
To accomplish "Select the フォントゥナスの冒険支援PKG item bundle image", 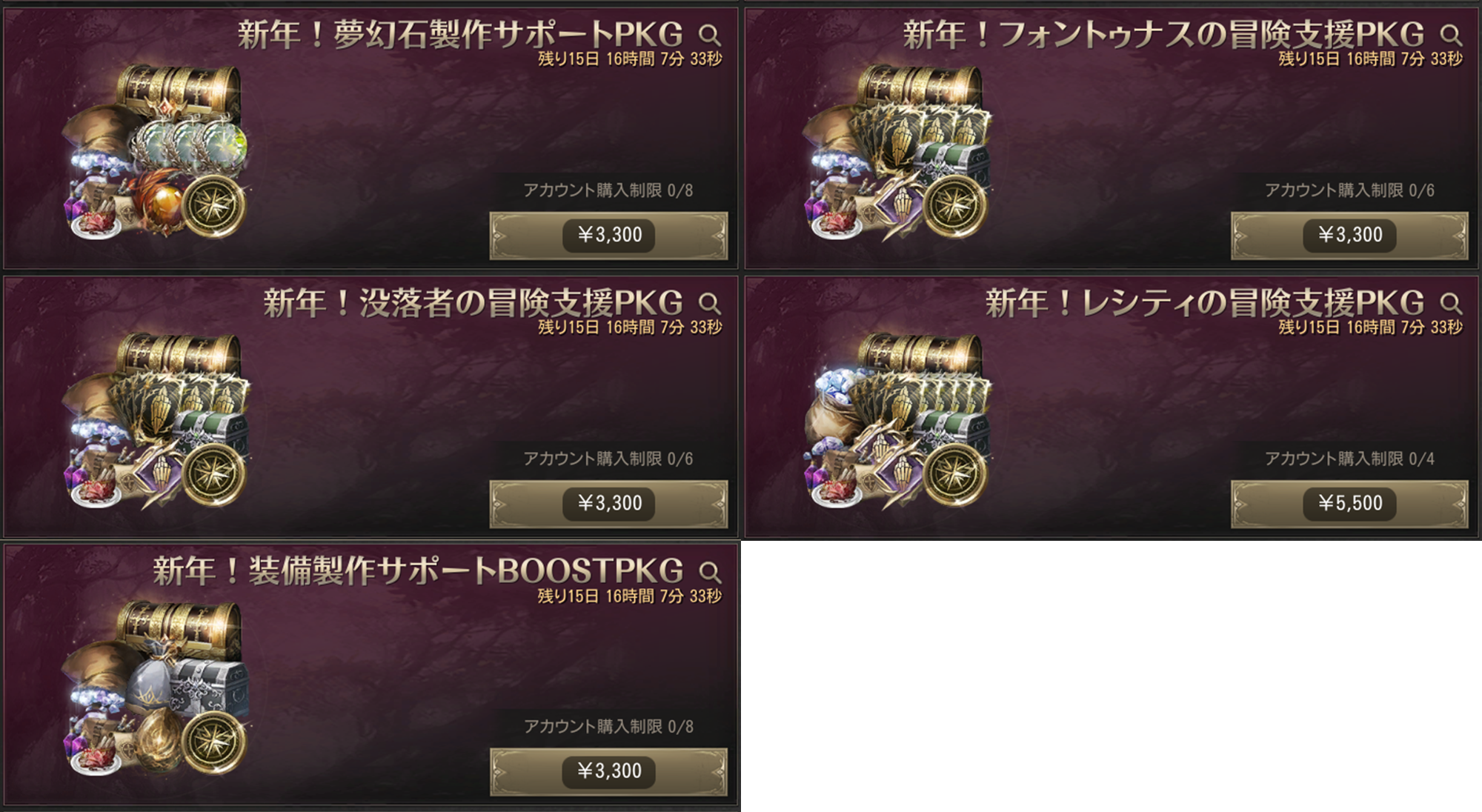I will coord(897,152).
